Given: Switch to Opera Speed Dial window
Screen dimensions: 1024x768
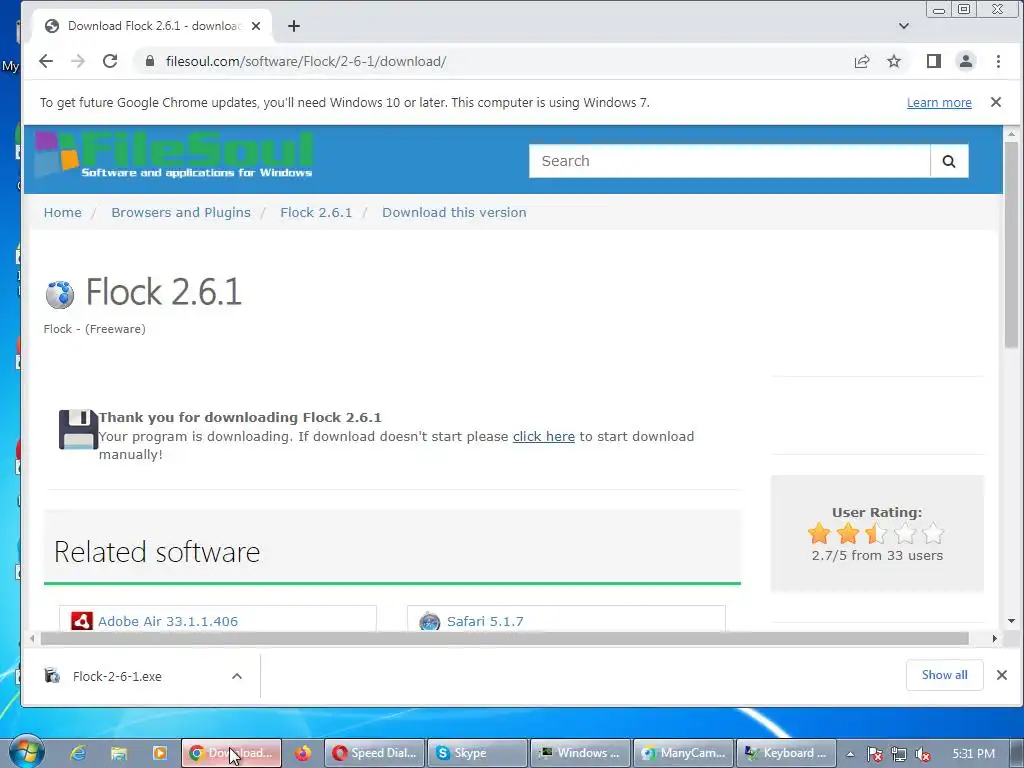Looking at the screenshot, I should [x=375, y=753].
